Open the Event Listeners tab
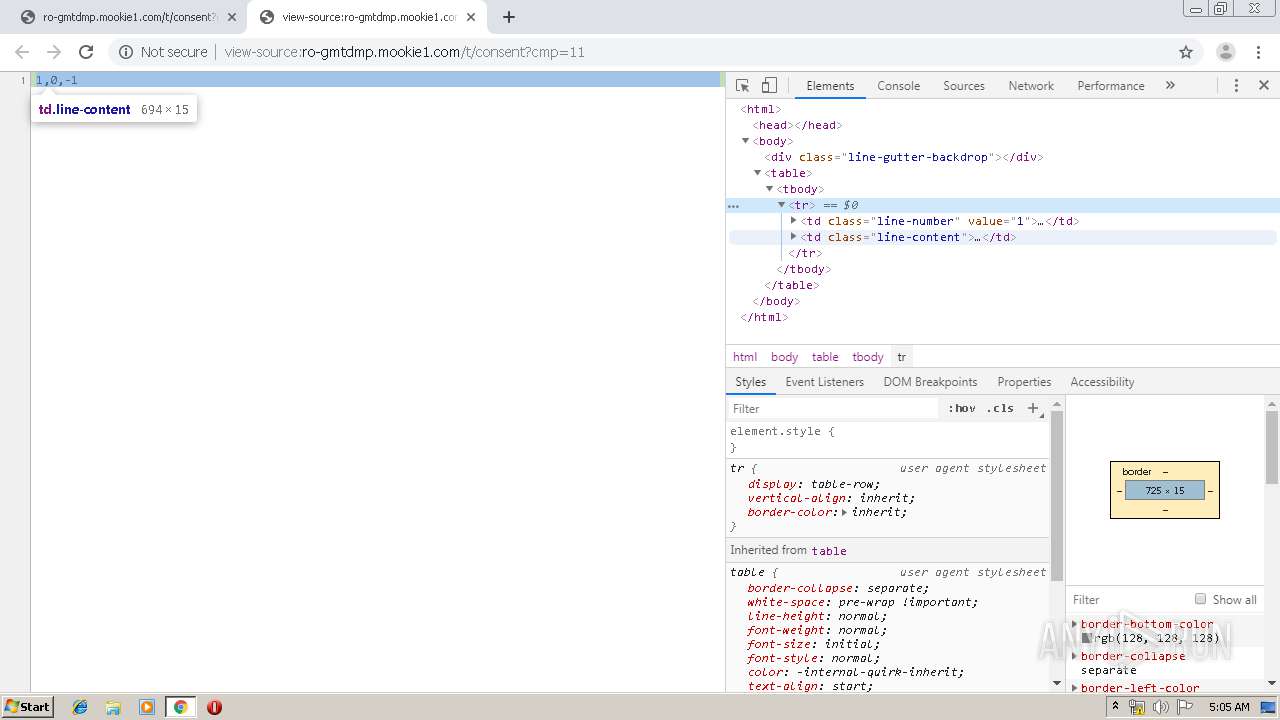Viewport: 1280px width, 720px height. (824, 382)
